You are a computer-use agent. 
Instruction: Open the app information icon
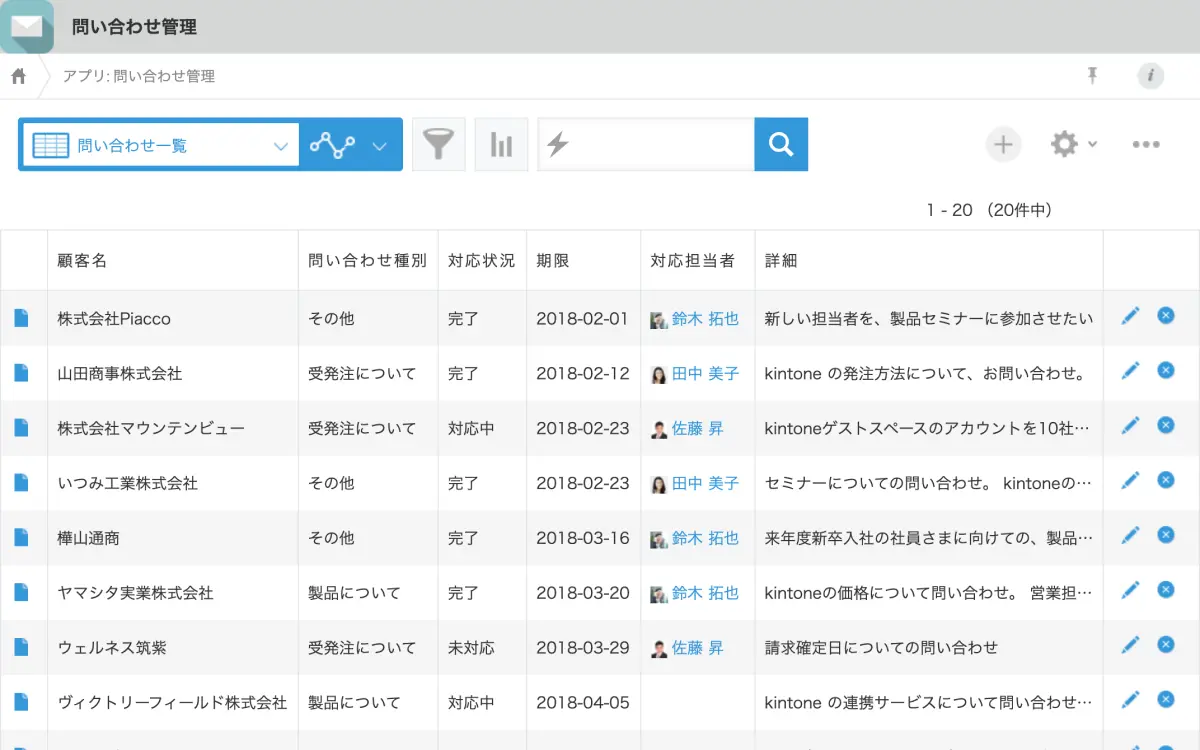[x=1150, y=76]
